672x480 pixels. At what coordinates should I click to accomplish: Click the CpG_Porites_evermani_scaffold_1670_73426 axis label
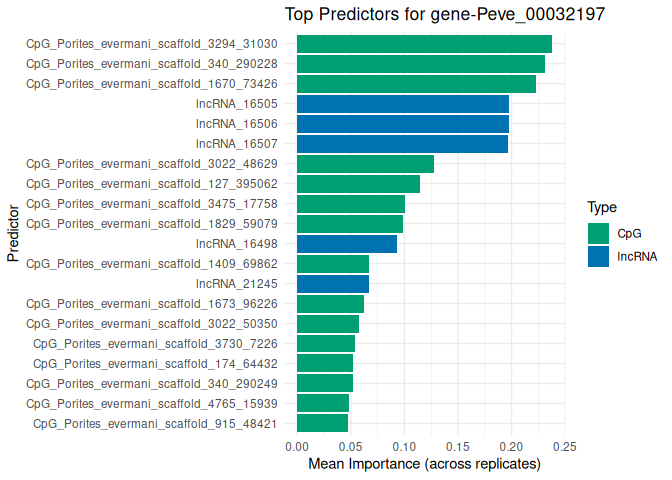pyautogui.click(x=152, y=84)
